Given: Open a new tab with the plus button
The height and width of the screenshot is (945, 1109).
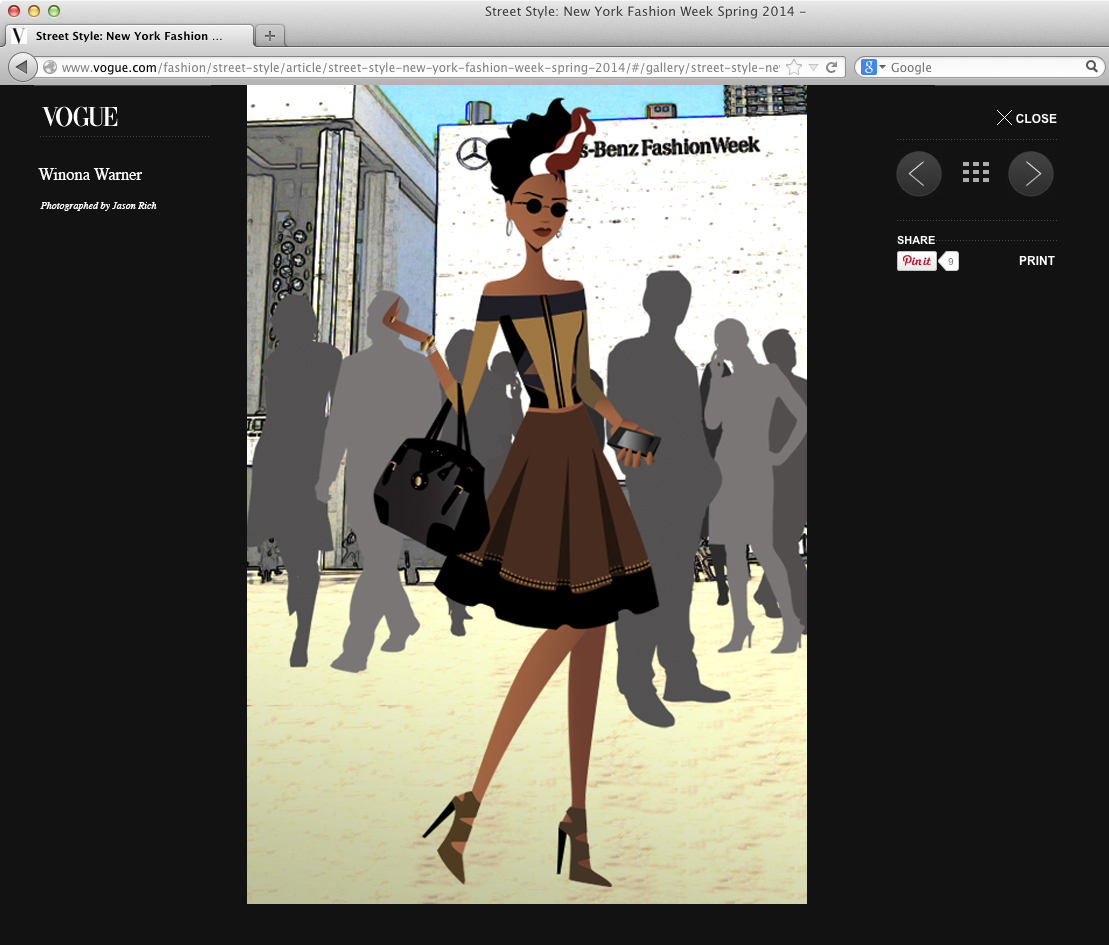Looking at the screenshot, I should [x=269, y=36].
